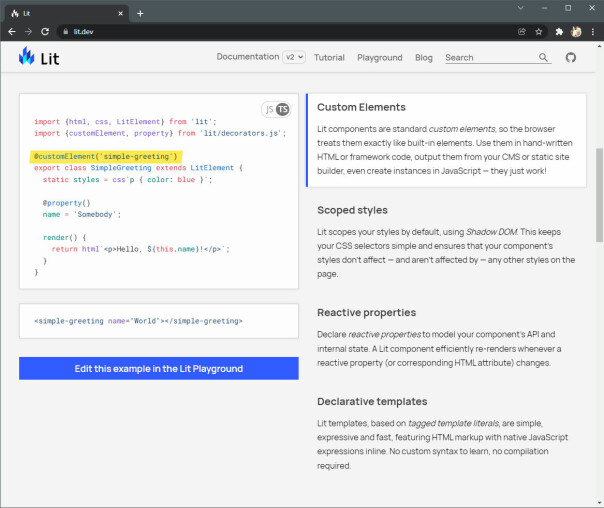This screenshot has width=604, height=508.
Task: Open the Blog nav item
Action: (424, 57)
